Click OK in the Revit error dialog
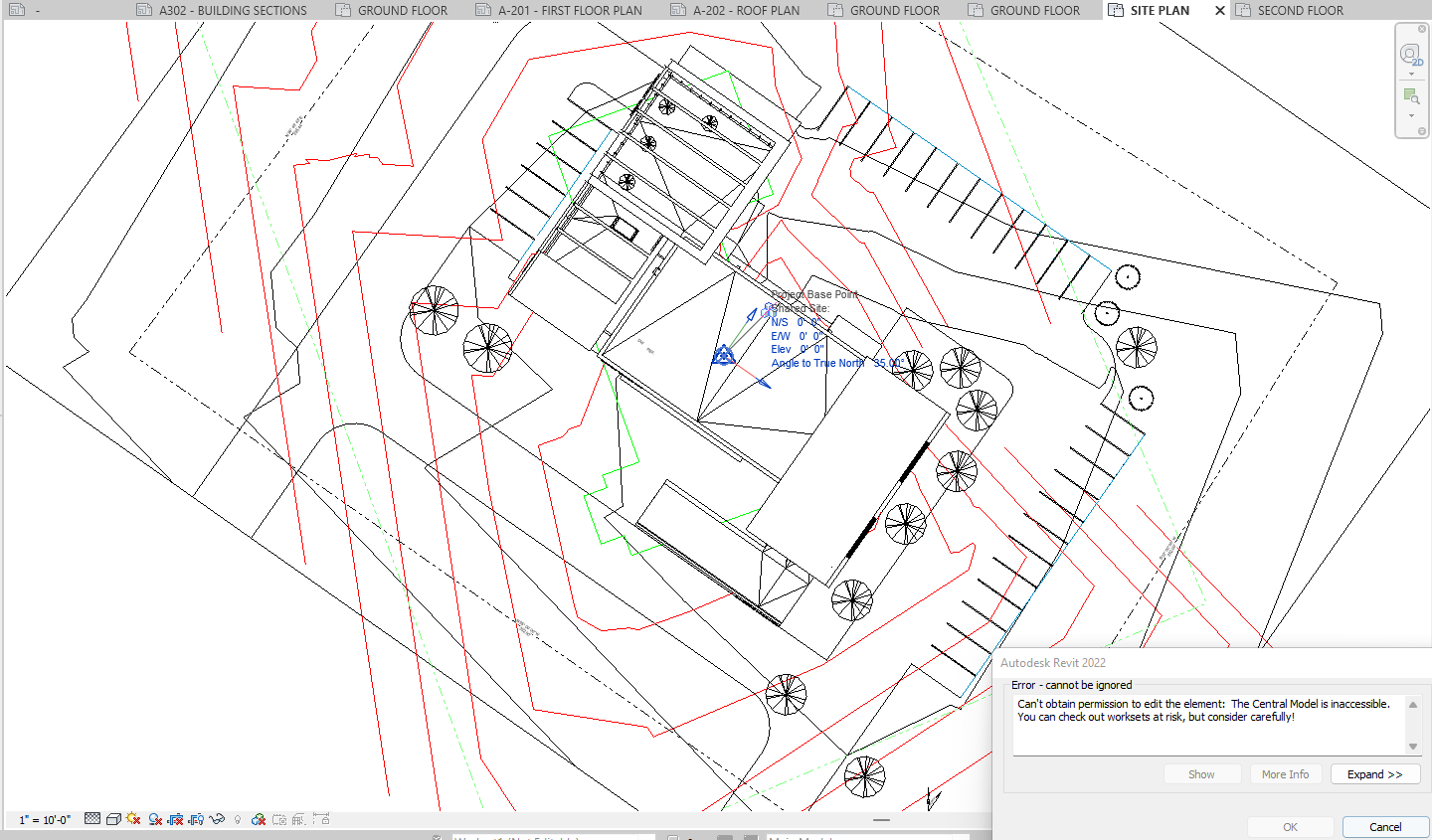This screenshot has height=840, width=1432. click(x=1290, y=827)
